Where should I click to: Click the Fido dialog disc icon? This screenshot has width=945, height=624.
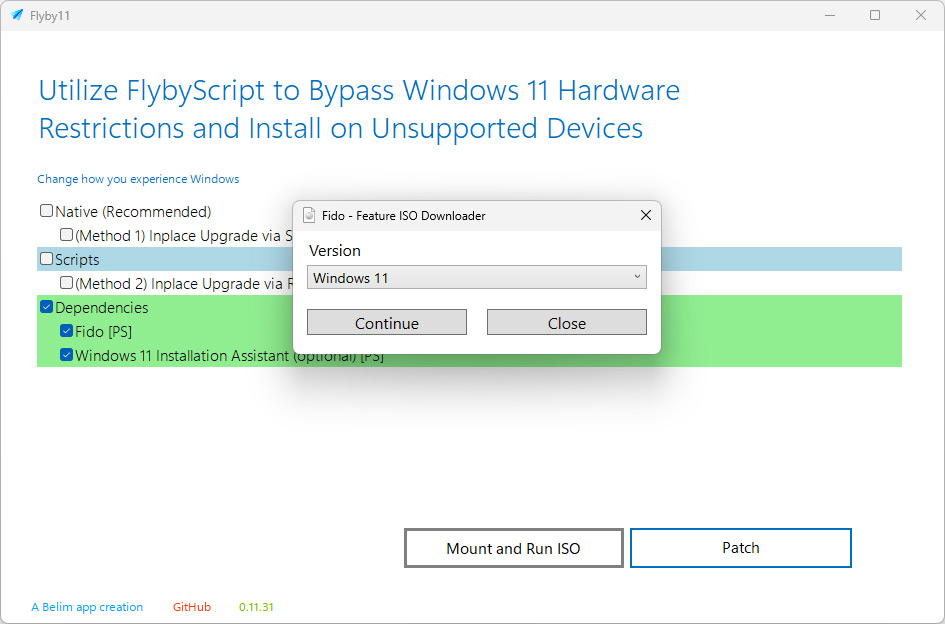coord(309,215)
